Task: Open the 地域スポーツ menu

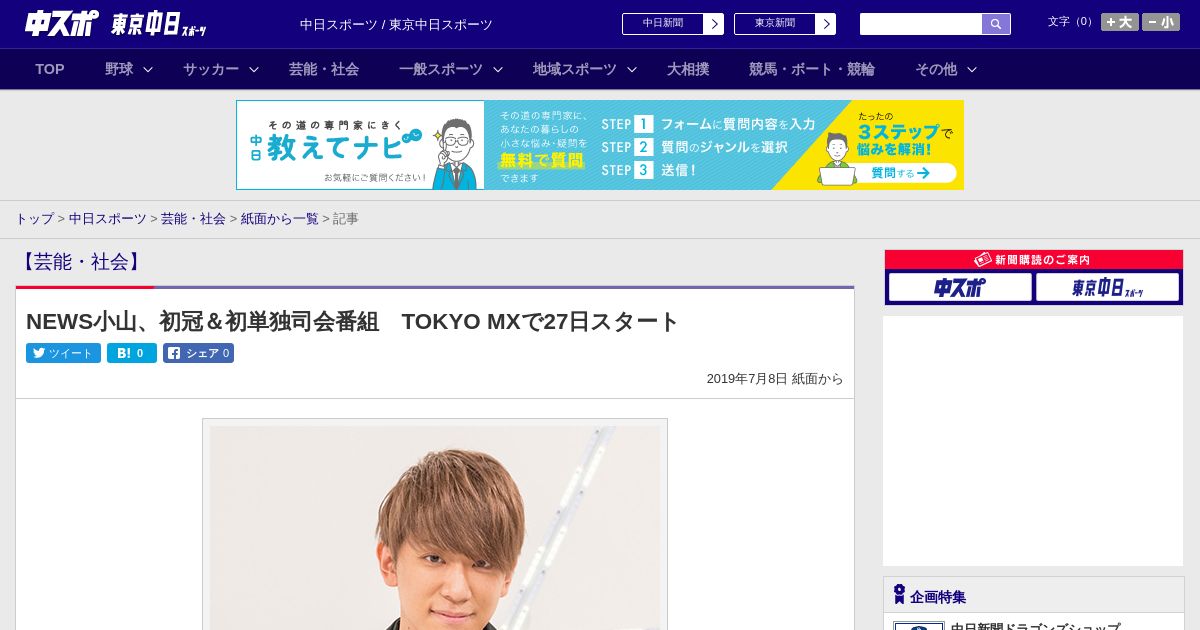Action: point(575,69)
